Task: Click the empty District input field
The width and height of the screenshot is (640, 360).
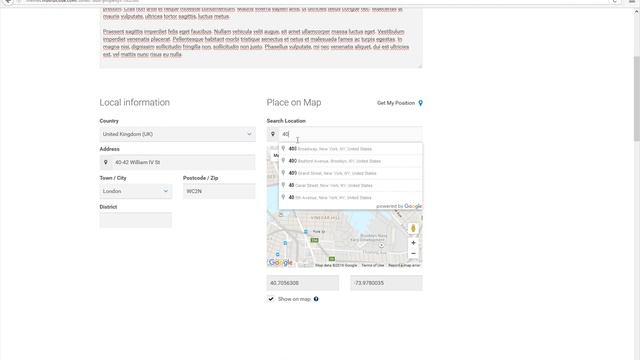Action: point(136,220)
